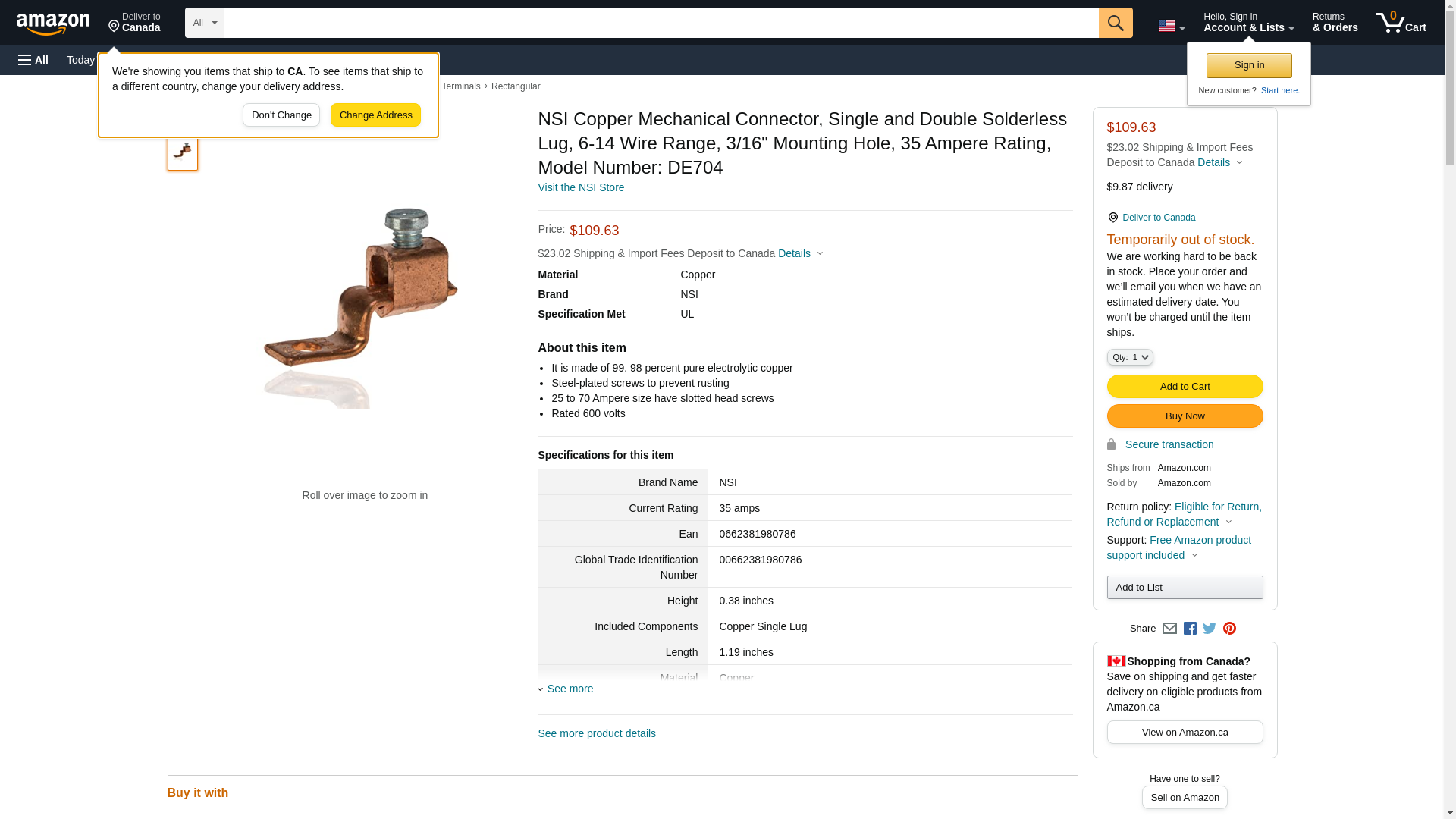This screenshot has height=819, width=1456.
Task: Open the Qty quantity dropdown
Action: click(1129, 357)
